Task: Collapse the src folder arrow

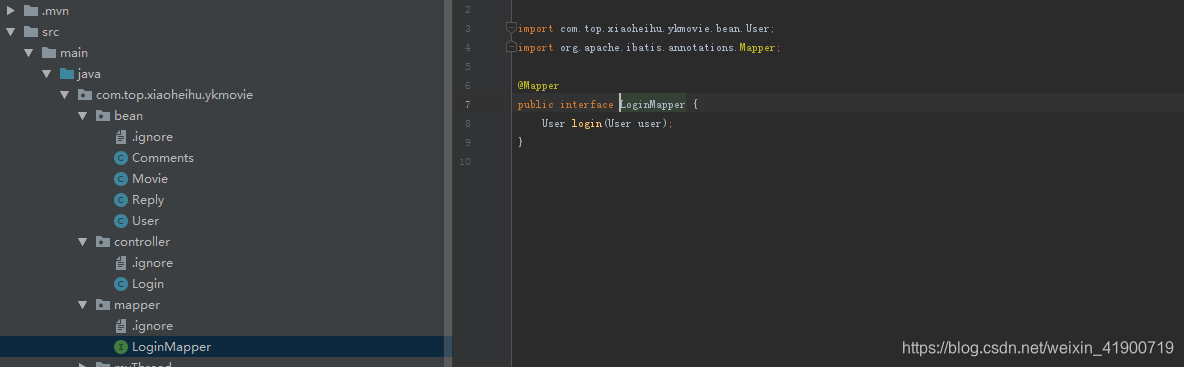Action: pos(11,32)
